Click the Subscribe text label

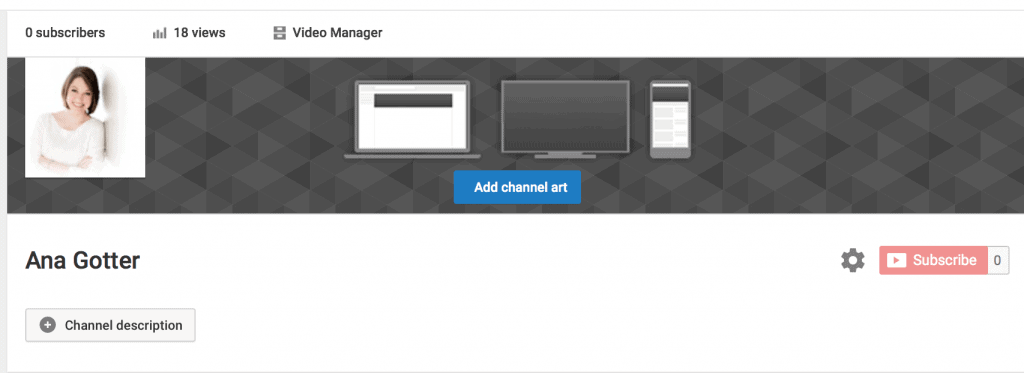coord(945,261)
